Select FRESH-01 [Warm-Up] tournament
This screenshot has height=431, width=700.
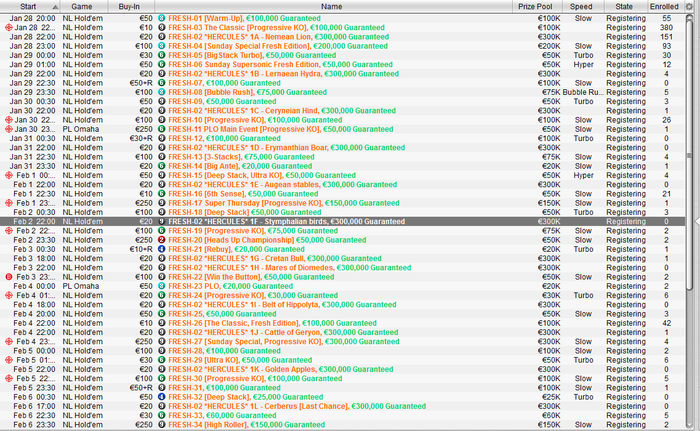tap(342, 18)
